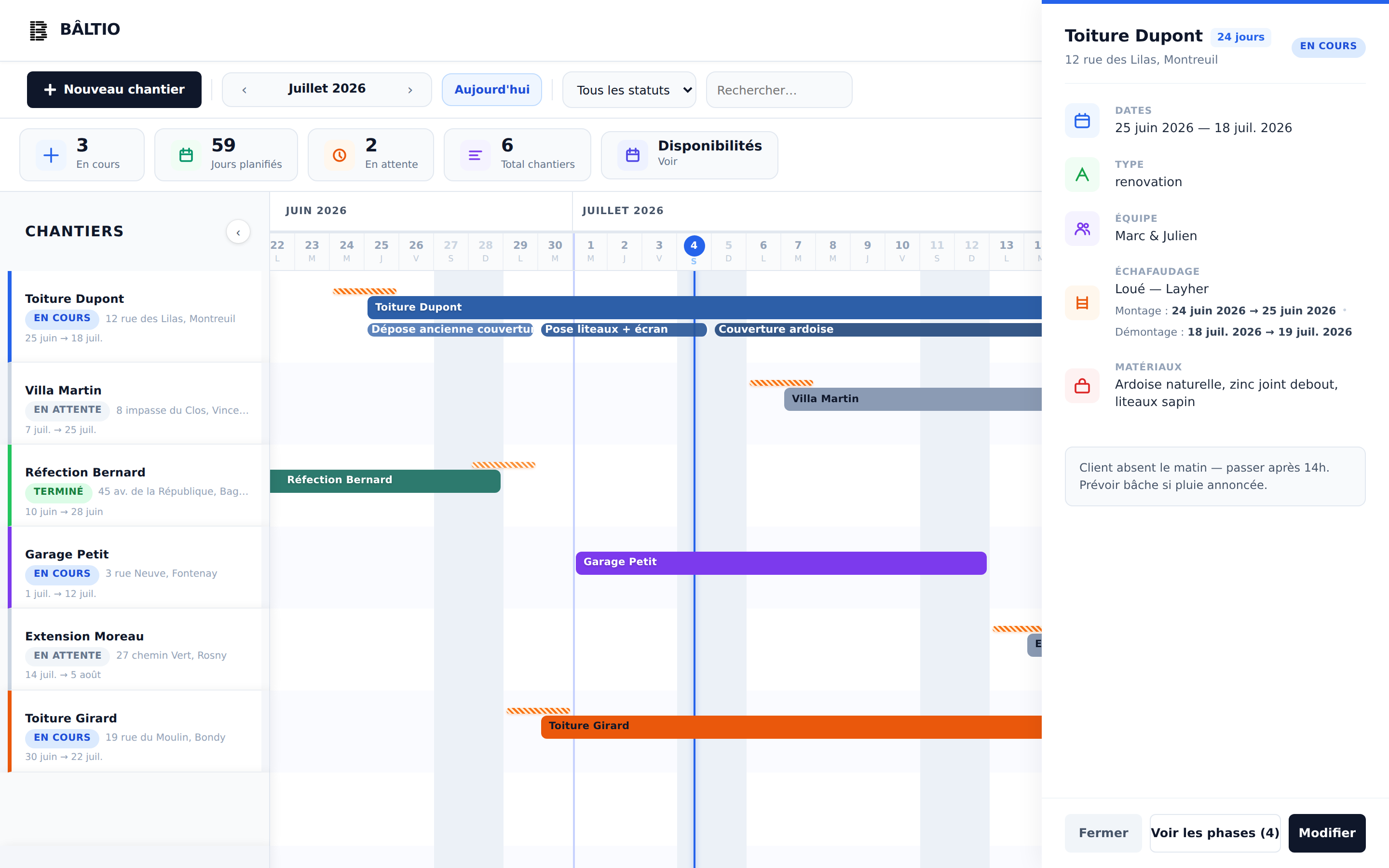Screen dimensions: 1389x868
Task: Click the 24 jours badge in detail panel
Action: (1240, 37)
